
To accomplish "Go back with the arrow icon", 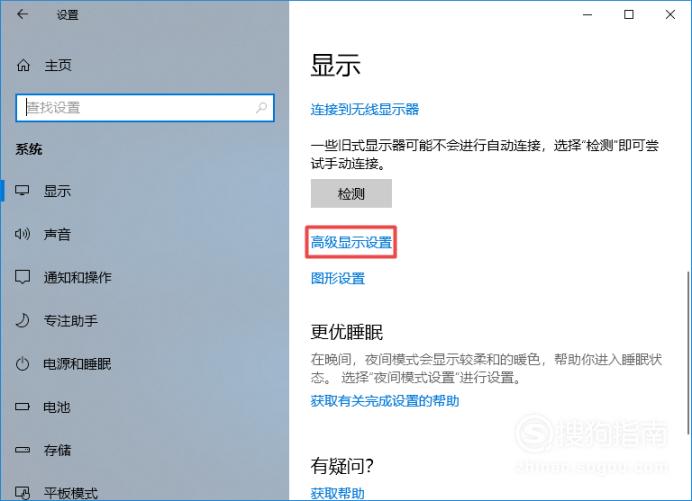I will pos(22,15).
